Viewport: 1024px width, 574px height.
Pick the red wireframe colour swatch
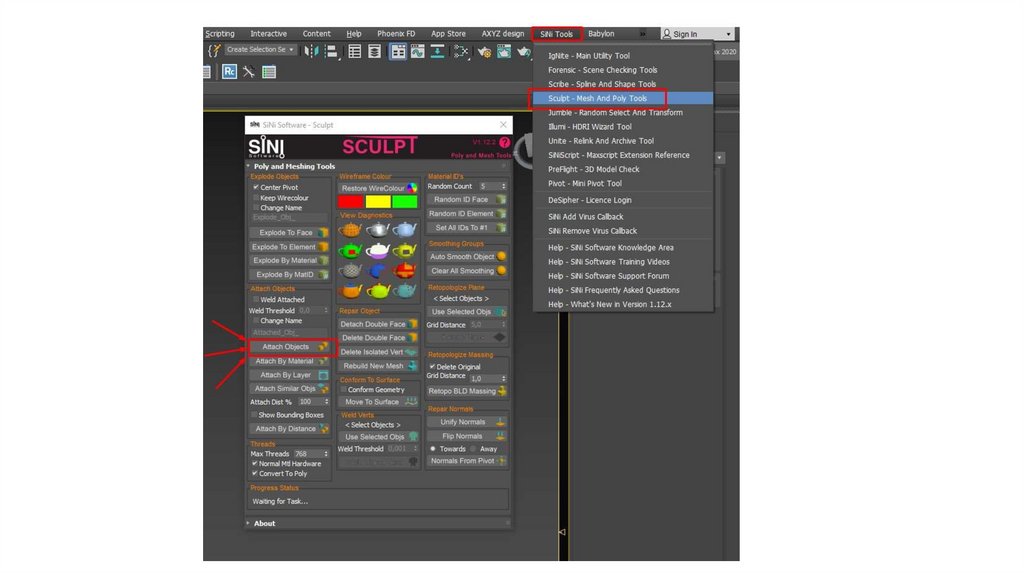click(x=350, y=202)
